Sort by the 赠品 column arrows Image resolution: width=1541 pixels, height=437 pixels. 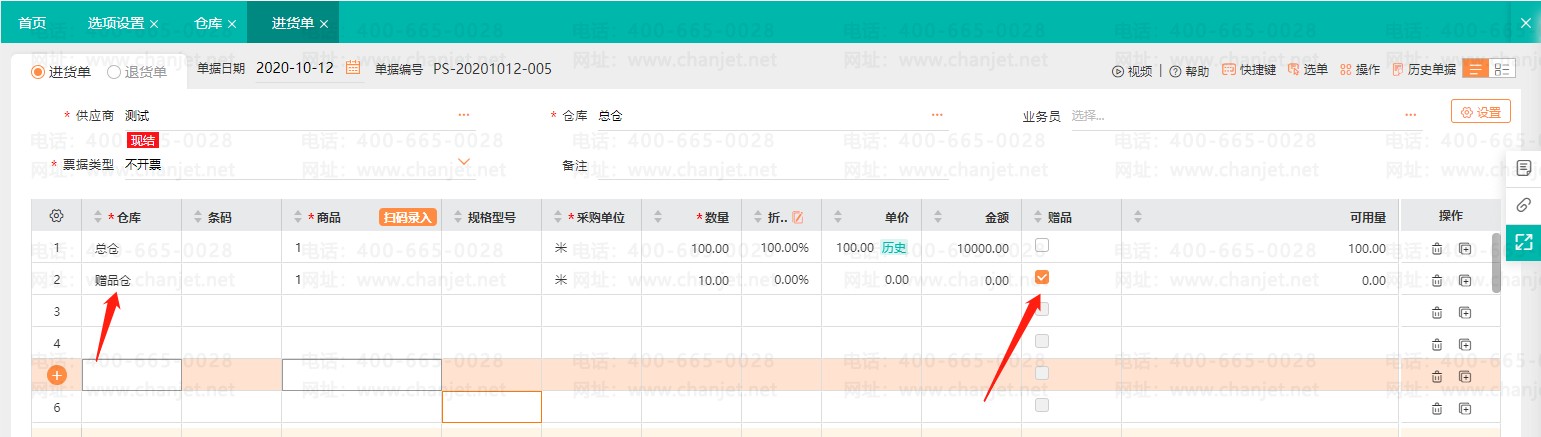1038,217
